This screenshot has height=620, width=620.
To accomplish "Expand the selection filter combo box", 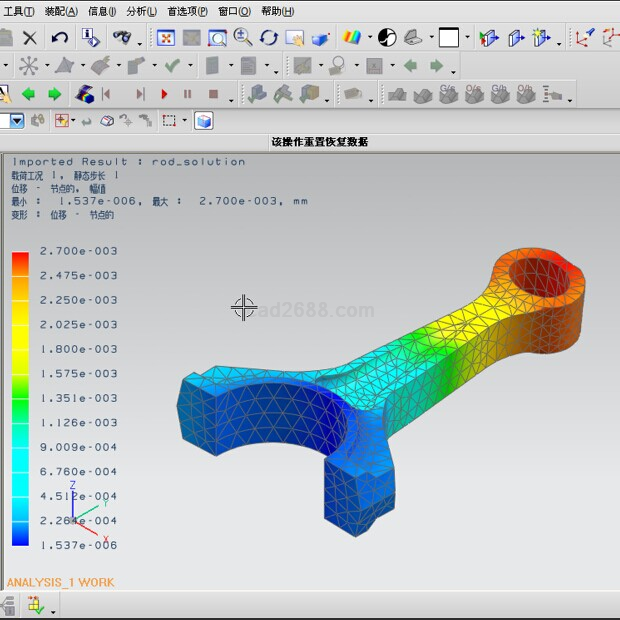I will [18, 120].
